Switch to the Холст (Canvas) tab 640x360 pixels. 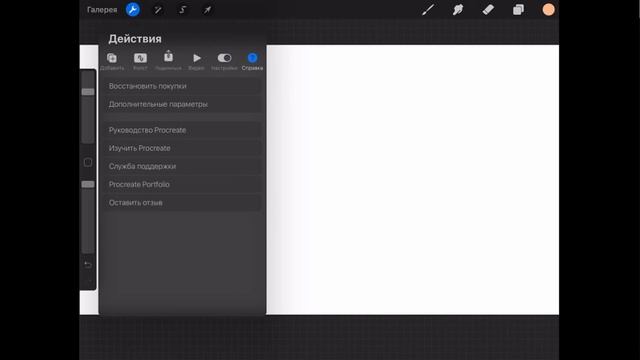coord(140,61)
